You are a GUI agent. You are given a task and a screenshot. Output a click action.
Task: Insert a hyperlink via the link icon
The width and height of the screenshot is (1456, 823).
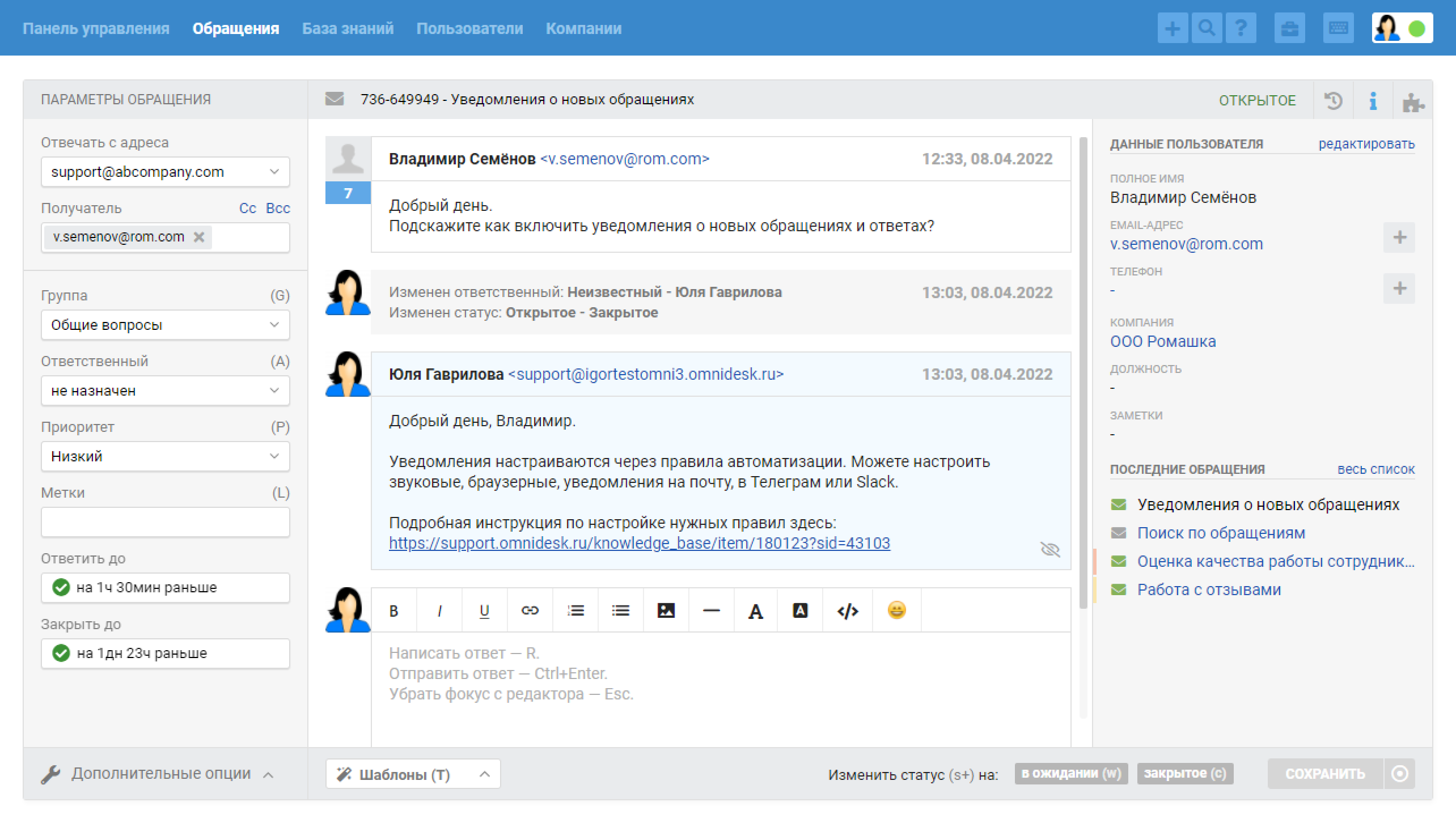[x=530, y=610]
